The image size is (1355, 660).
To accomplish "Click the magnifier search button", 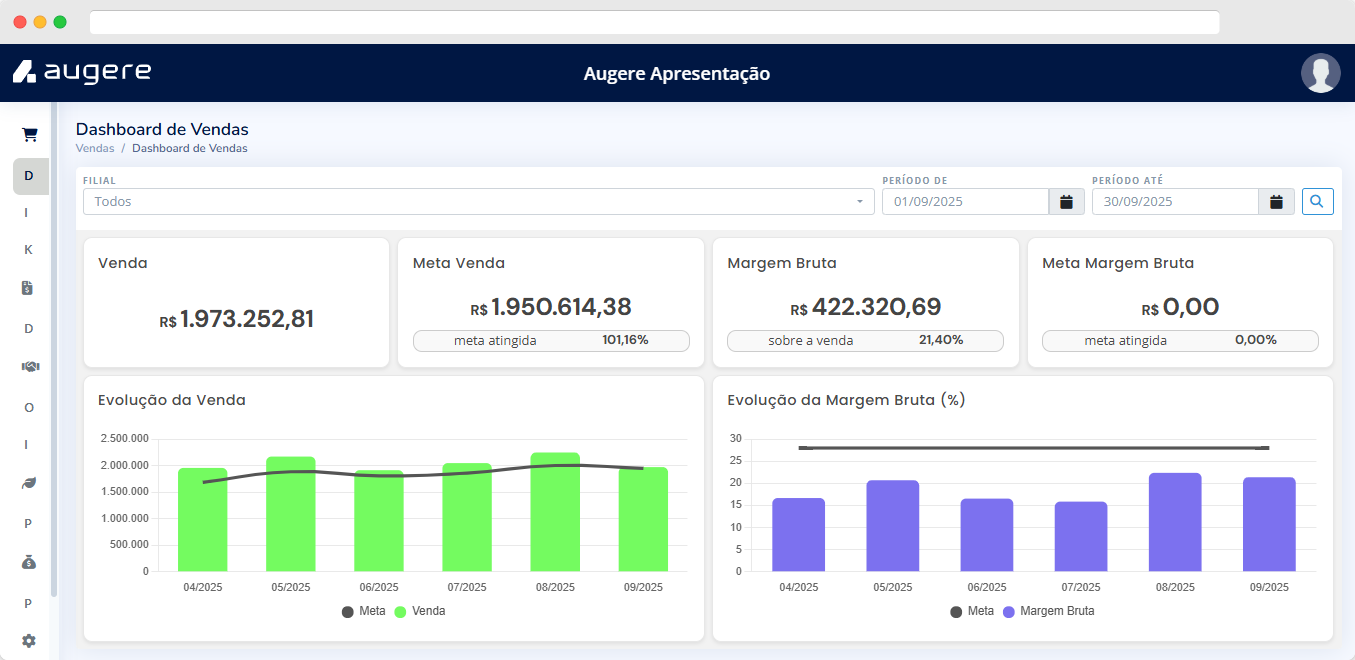I will (1317, 202).
